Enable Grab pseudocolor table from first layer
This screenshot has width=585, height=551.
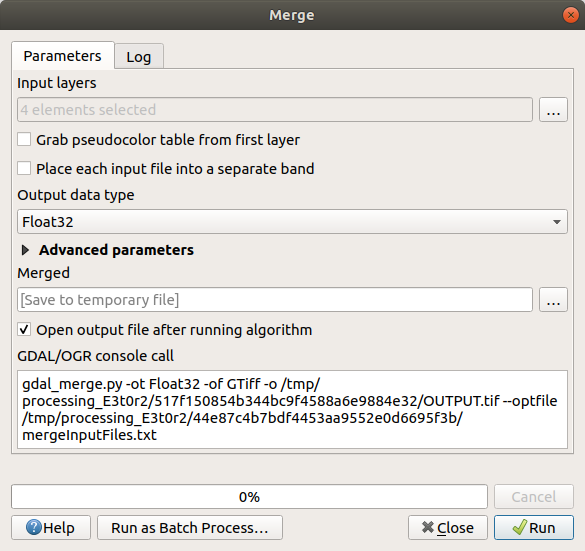24,140
